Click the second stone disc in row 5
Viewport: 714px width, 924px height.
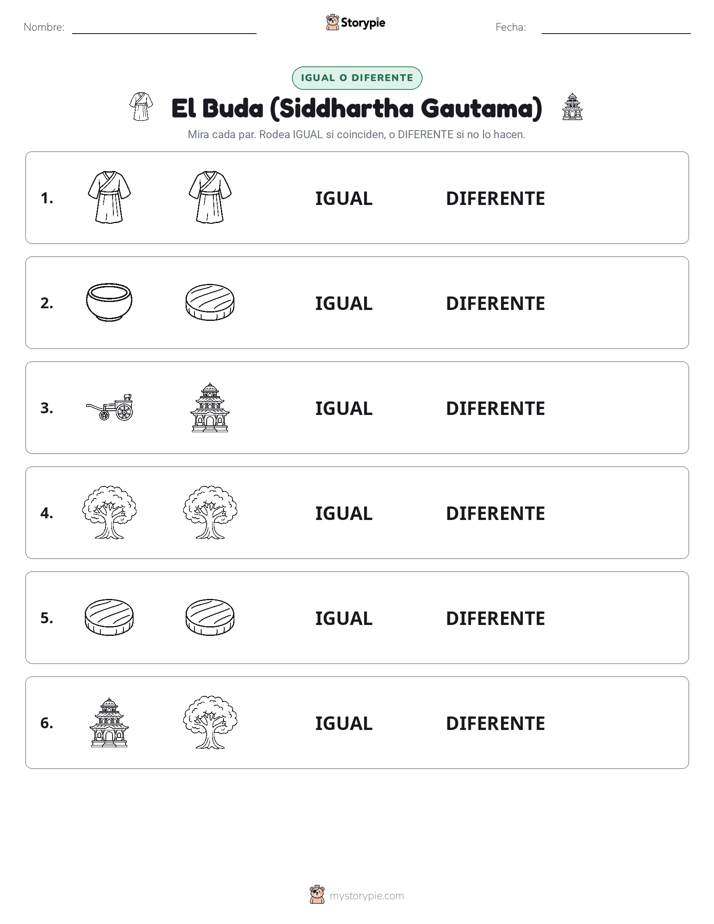click(210, 617)
